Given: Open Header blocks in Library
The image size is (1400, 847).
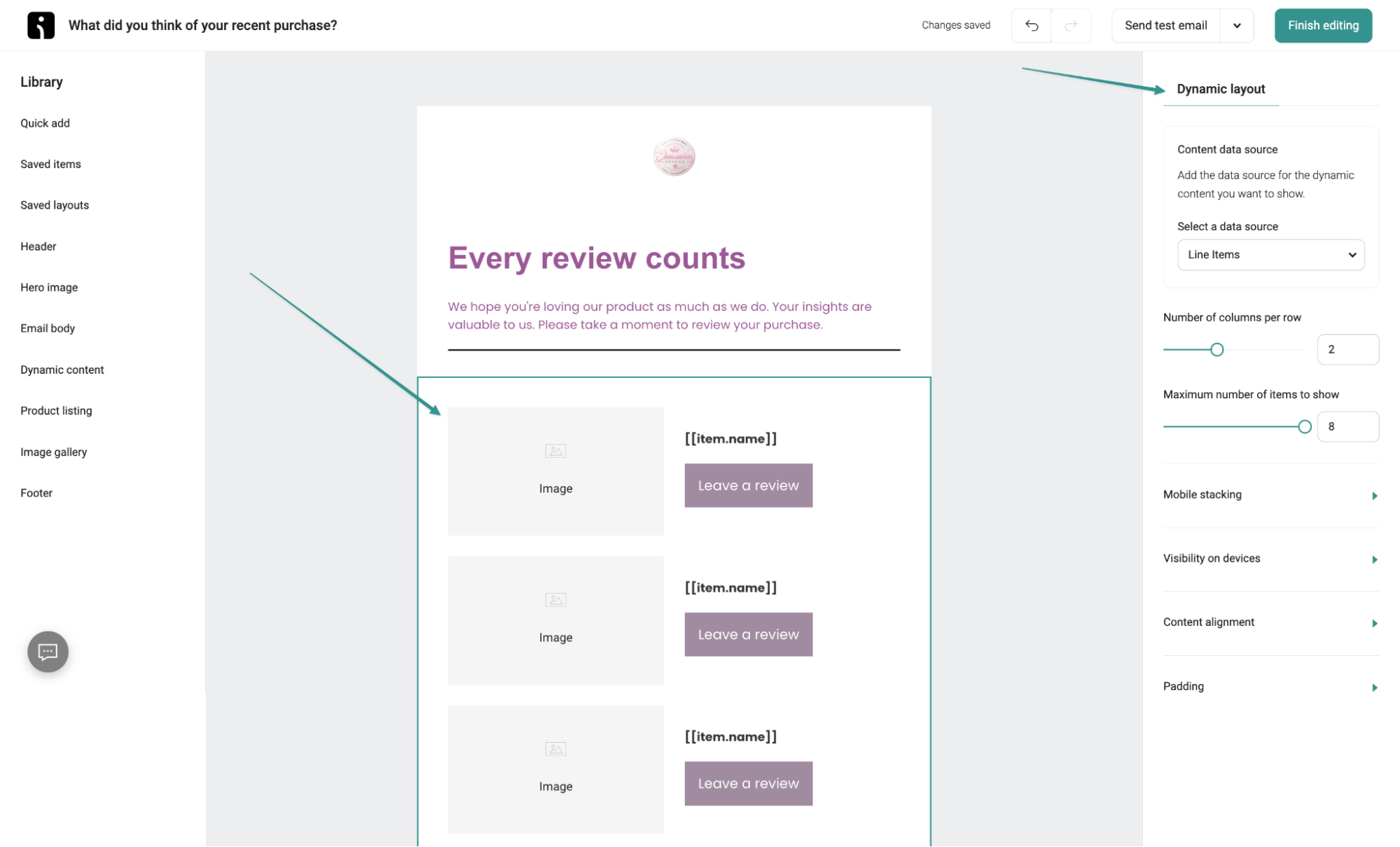Looking at the screenshot, I should 39,246.
